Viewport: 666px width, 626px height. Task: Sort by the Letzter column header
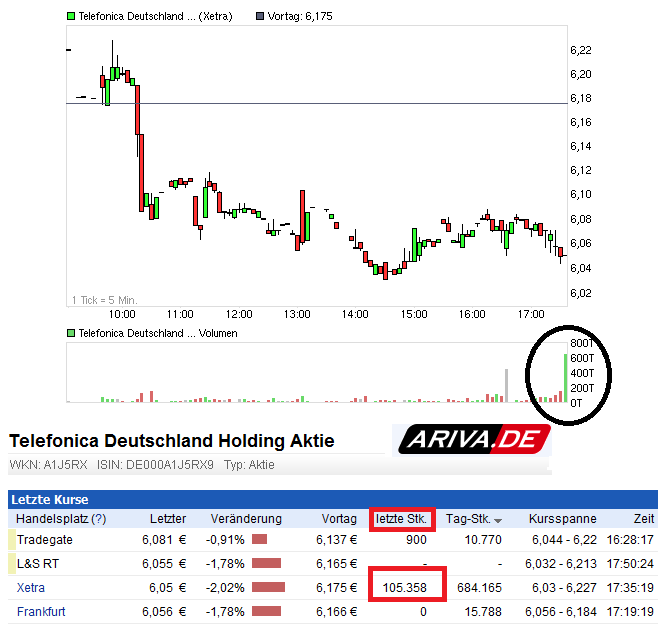pos(168,519)
